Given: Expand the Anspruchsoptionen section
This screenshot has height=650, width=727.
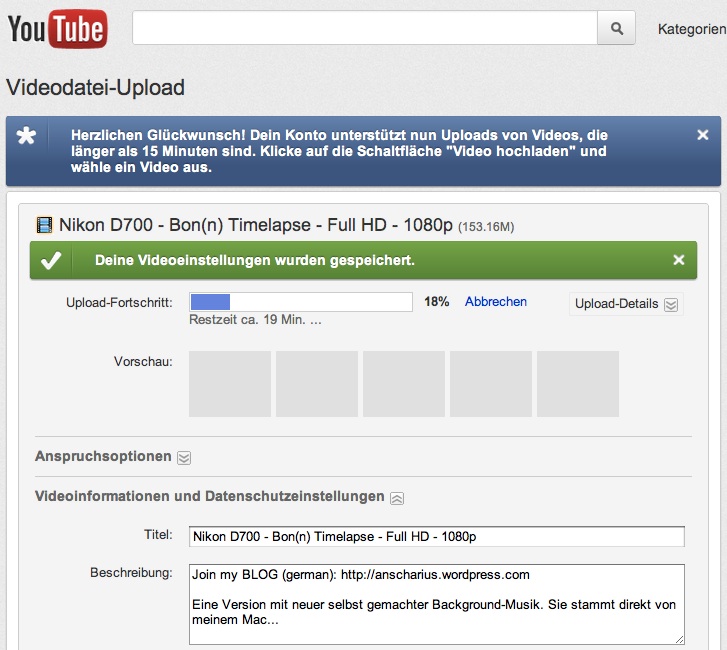Looking at the screenshot, I should (183, 457).
